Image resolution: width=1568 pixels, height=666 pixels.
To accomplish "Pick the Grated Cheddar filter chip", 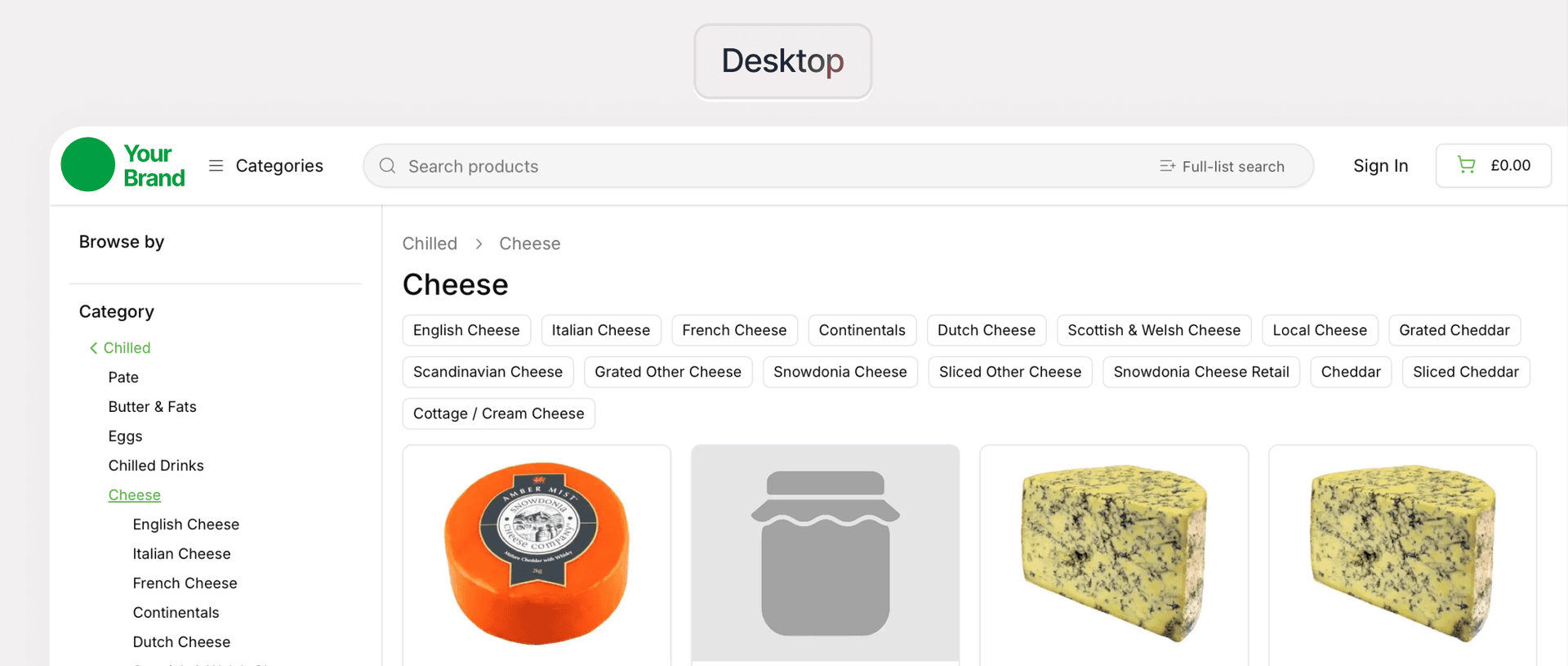I will click(1454, 330).
